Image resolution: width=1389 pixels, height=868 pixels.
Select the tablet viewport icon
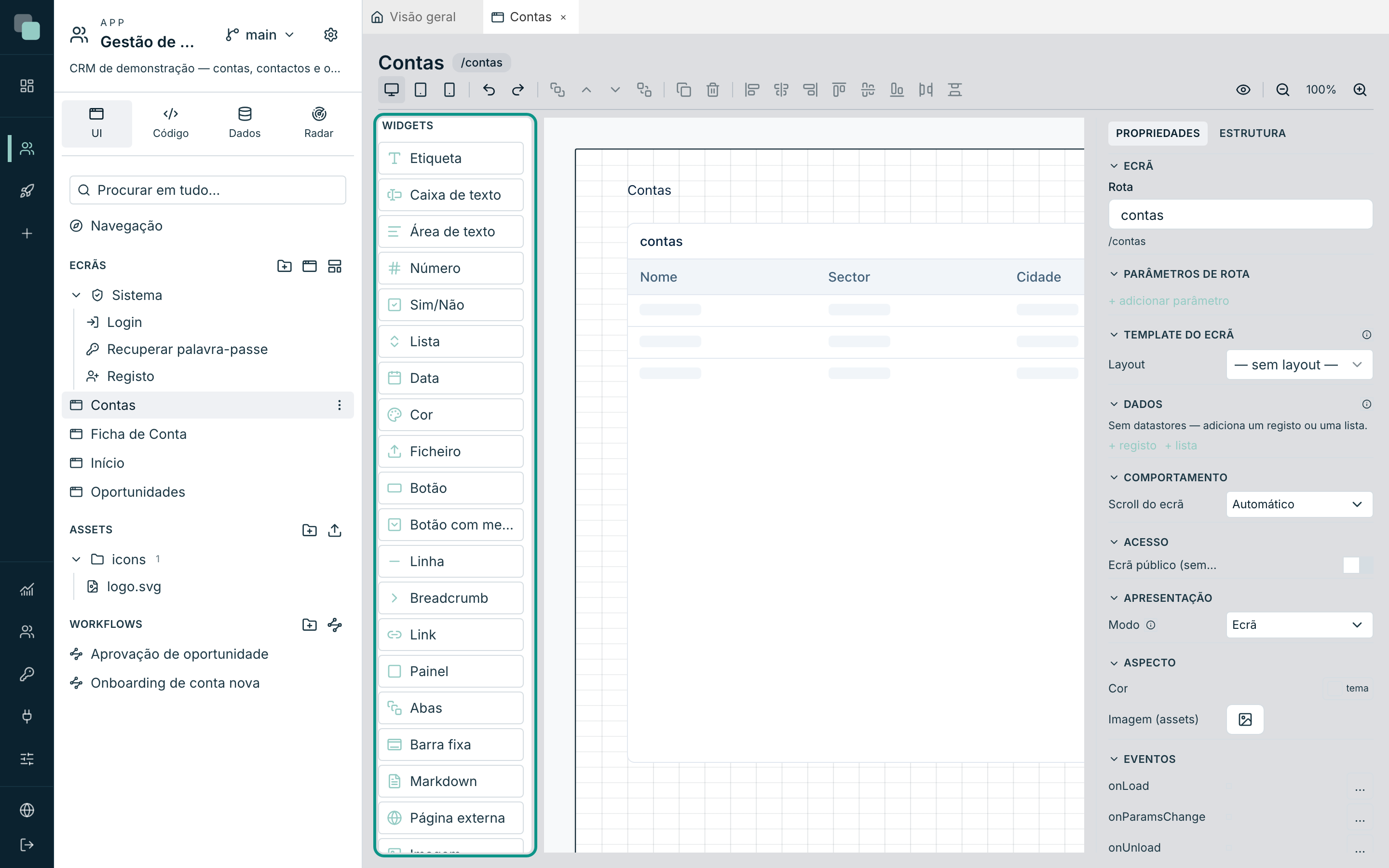(x=420, y=90)
